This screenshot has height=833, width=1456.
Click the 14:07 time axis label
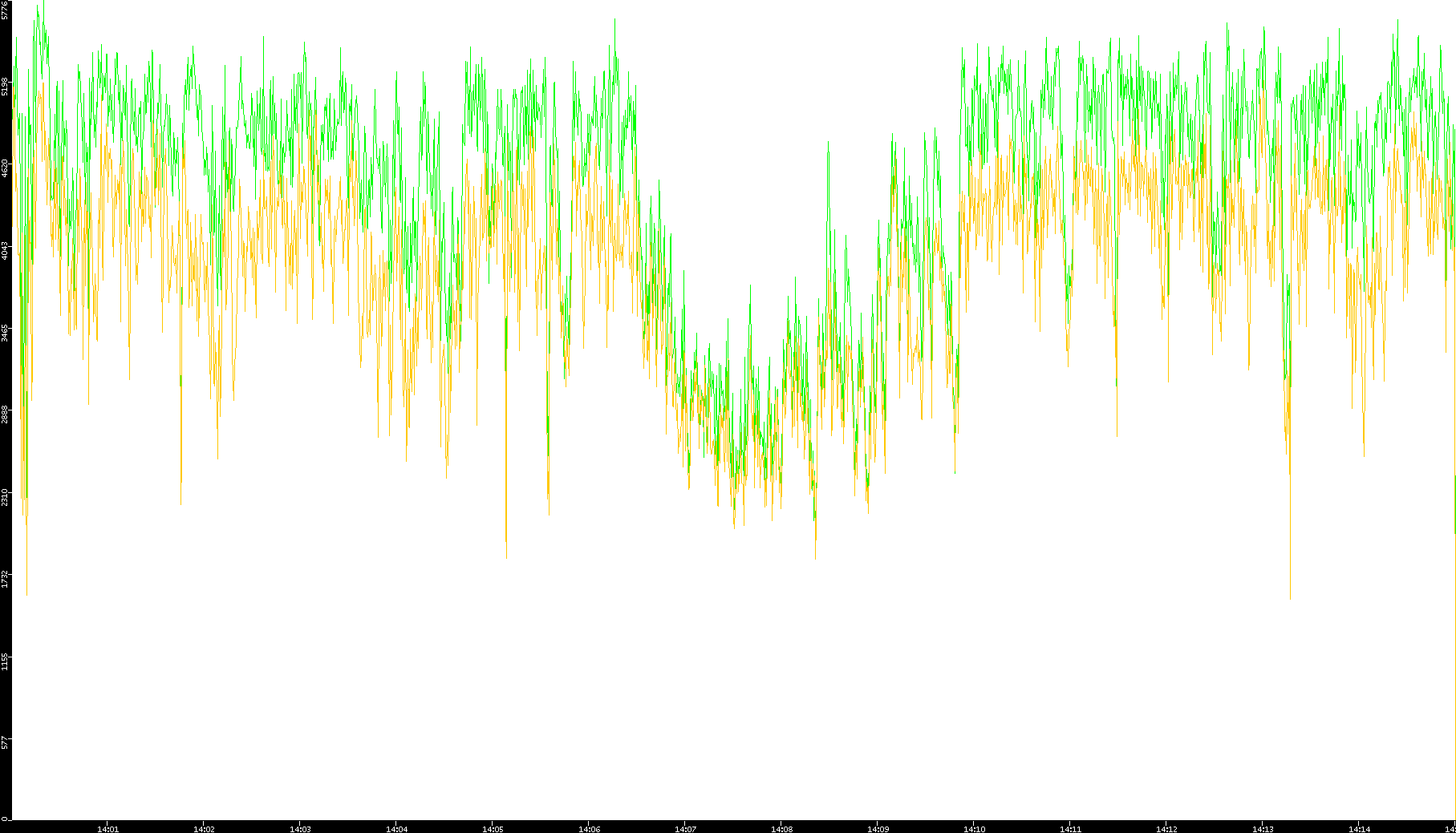(685, 829)
